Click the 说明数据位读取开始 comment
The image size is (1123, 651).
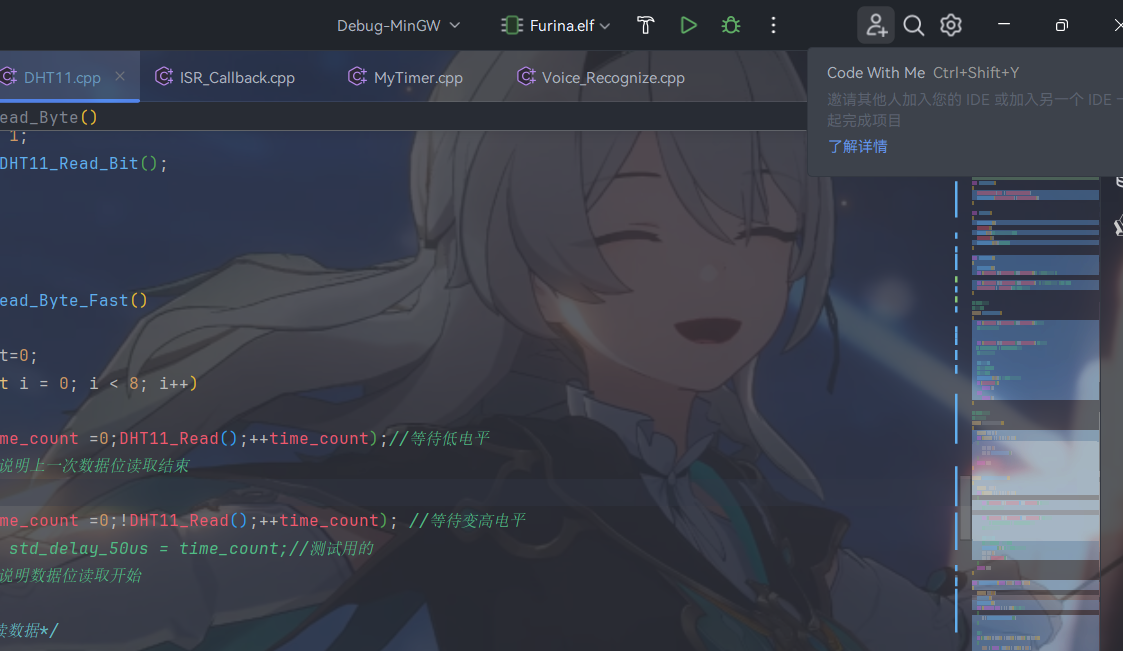pos(70,576)
